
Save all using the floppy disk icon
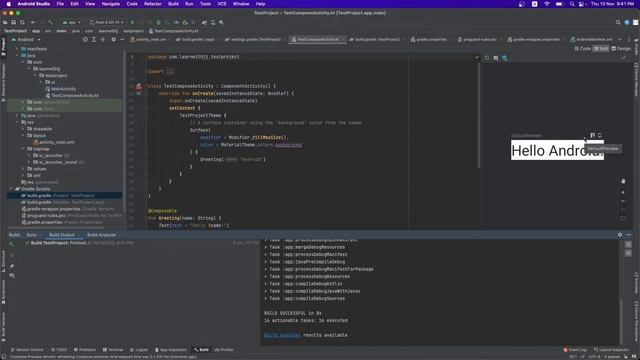pos(13,22)
